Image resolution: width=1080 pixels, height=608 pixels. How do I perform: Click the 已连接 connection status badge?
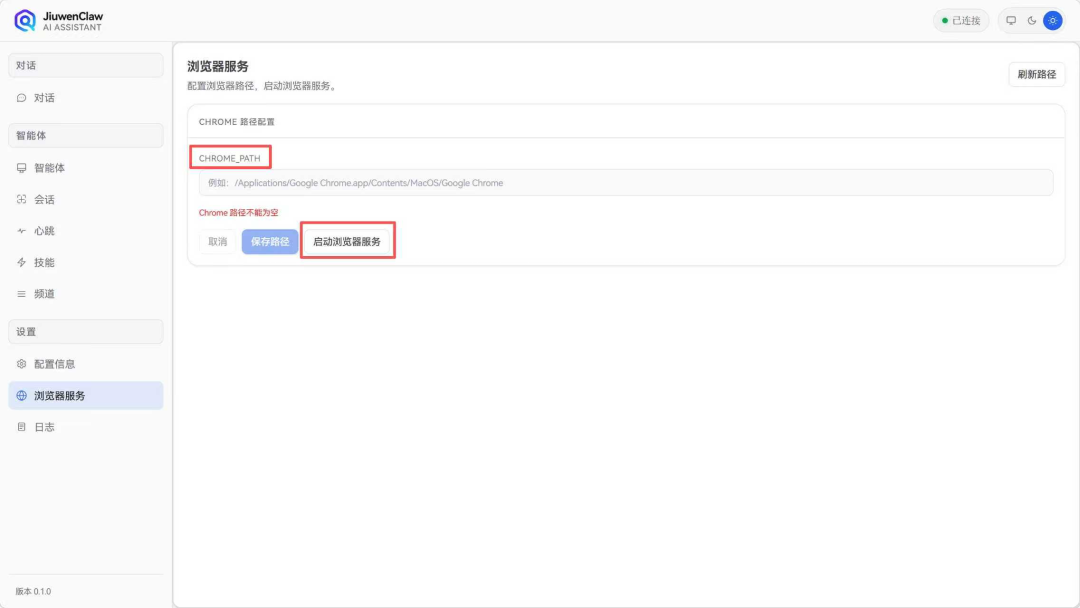(961, 21)
